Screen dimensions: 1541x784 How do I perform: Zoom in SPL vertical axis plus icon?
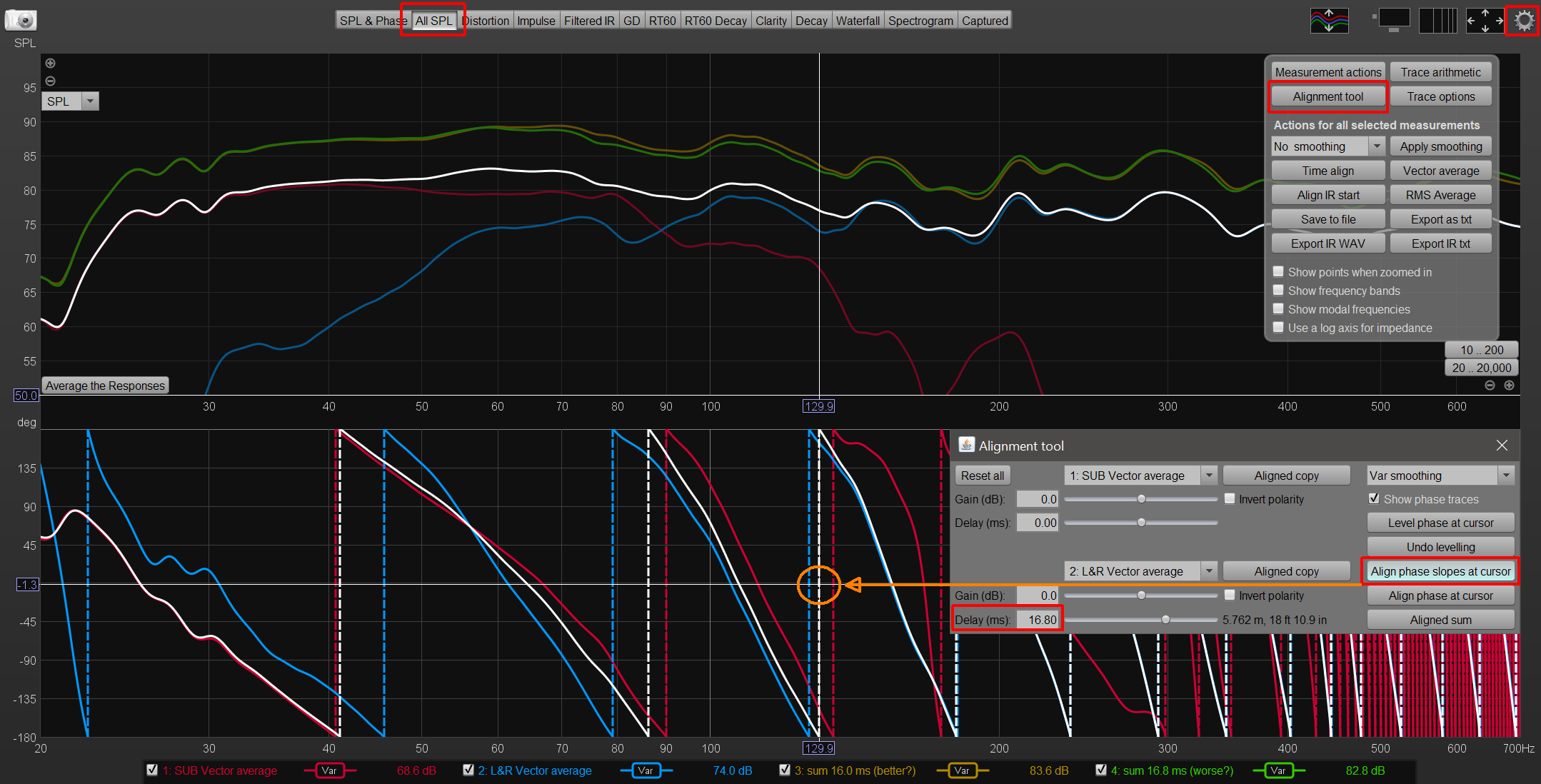tap(50, 63)
